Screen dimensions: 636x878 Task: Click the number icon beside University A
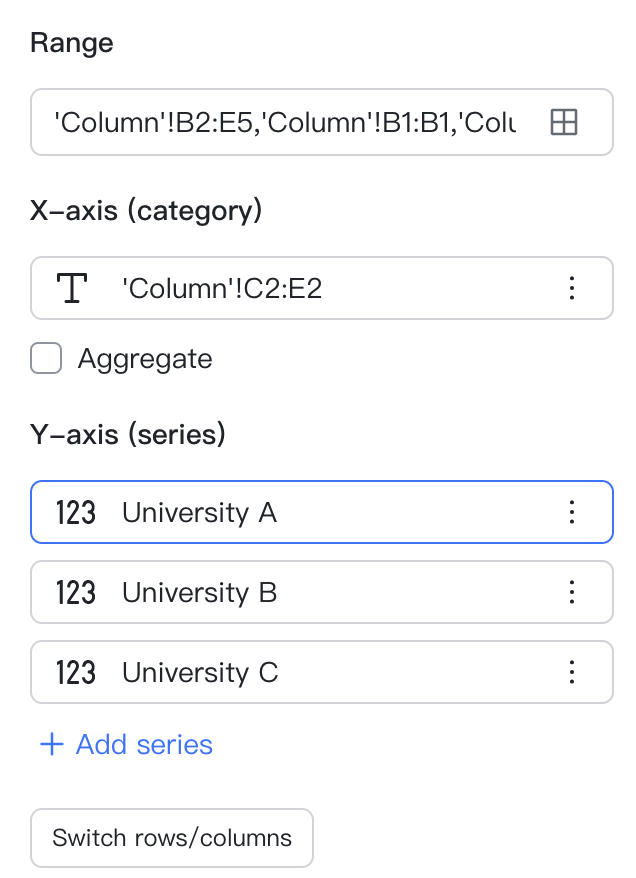[x=76, y=513]
